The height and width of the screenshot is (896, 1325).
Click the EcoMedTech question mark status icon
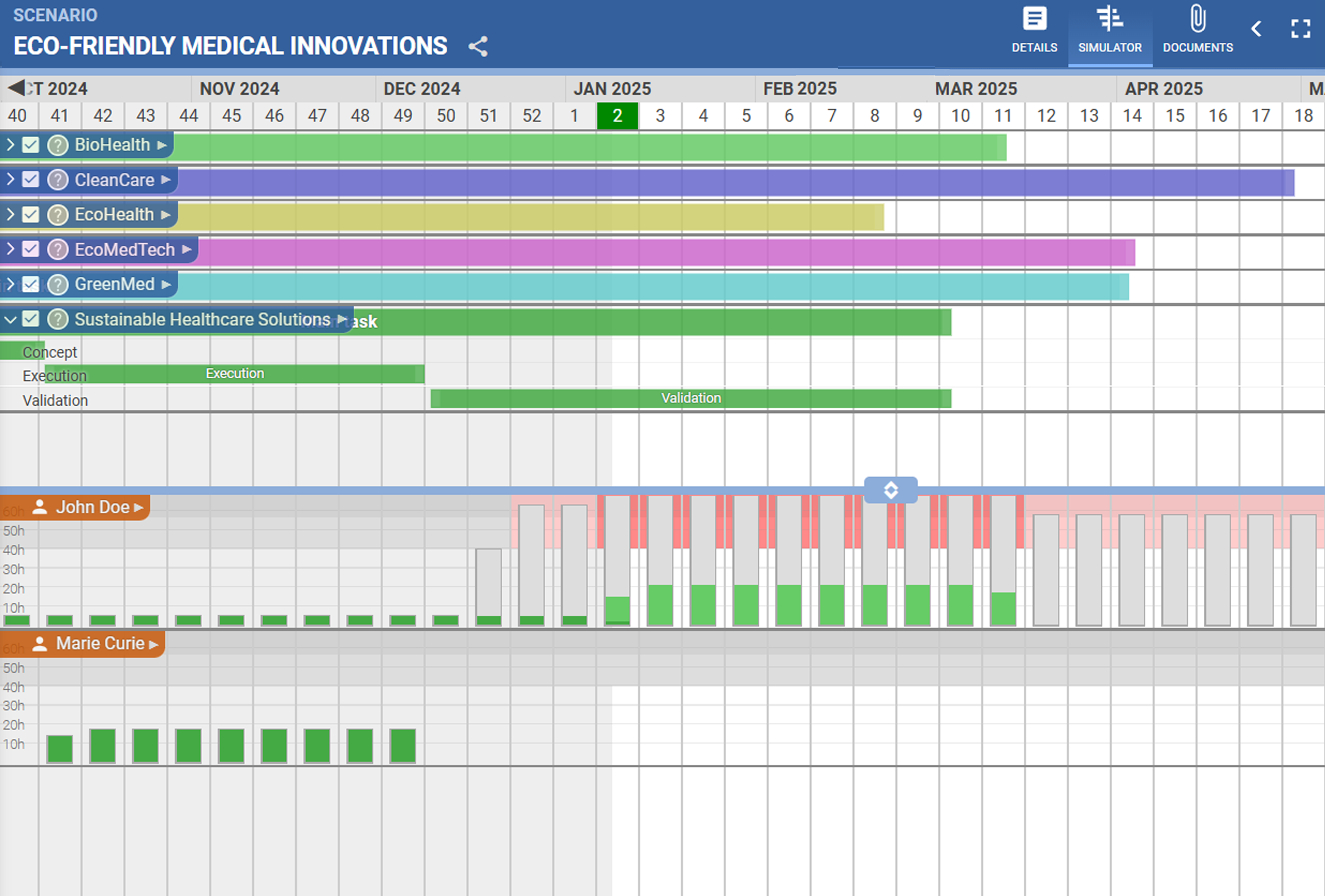[x=58, y=250]
